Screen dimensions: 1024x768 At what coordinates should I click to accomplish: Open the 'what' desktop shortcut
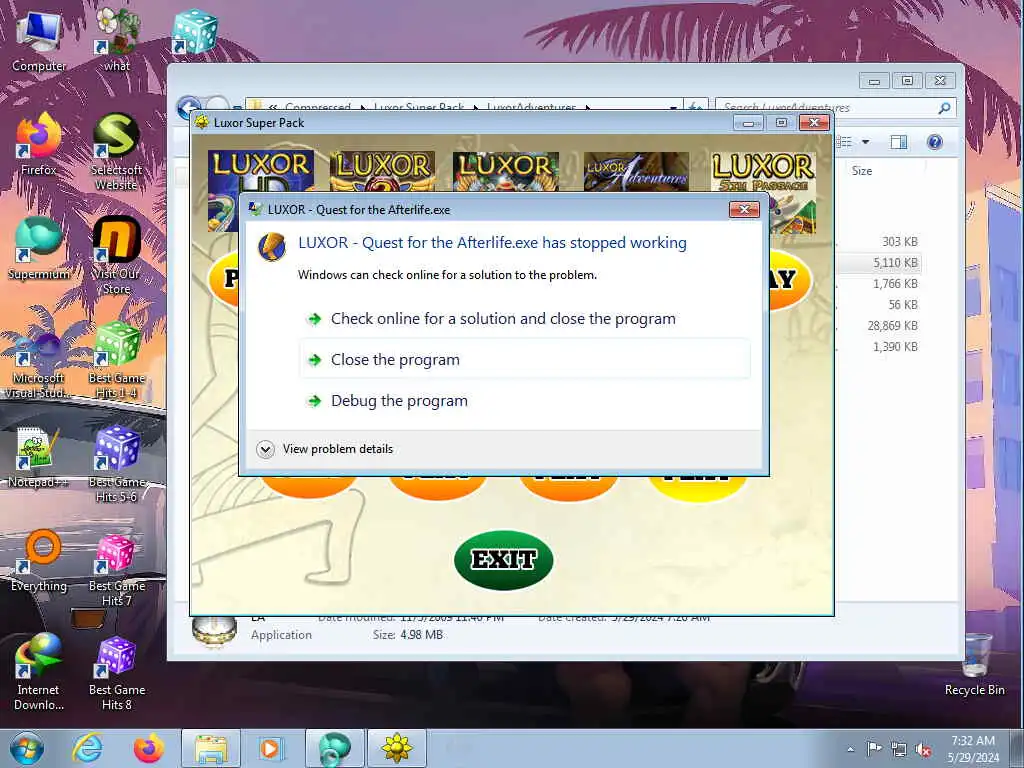117,40
